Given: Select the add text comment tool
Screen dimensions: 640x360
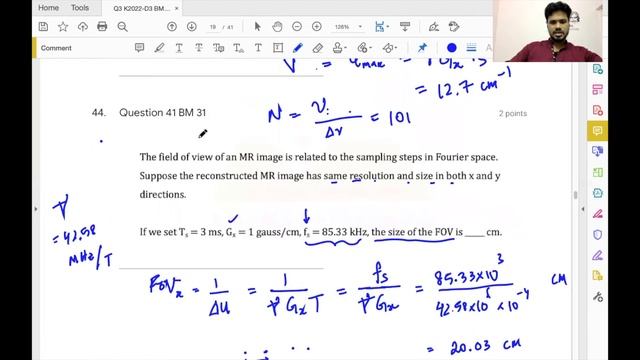Looking at the screenshot, I should (258, 48).
